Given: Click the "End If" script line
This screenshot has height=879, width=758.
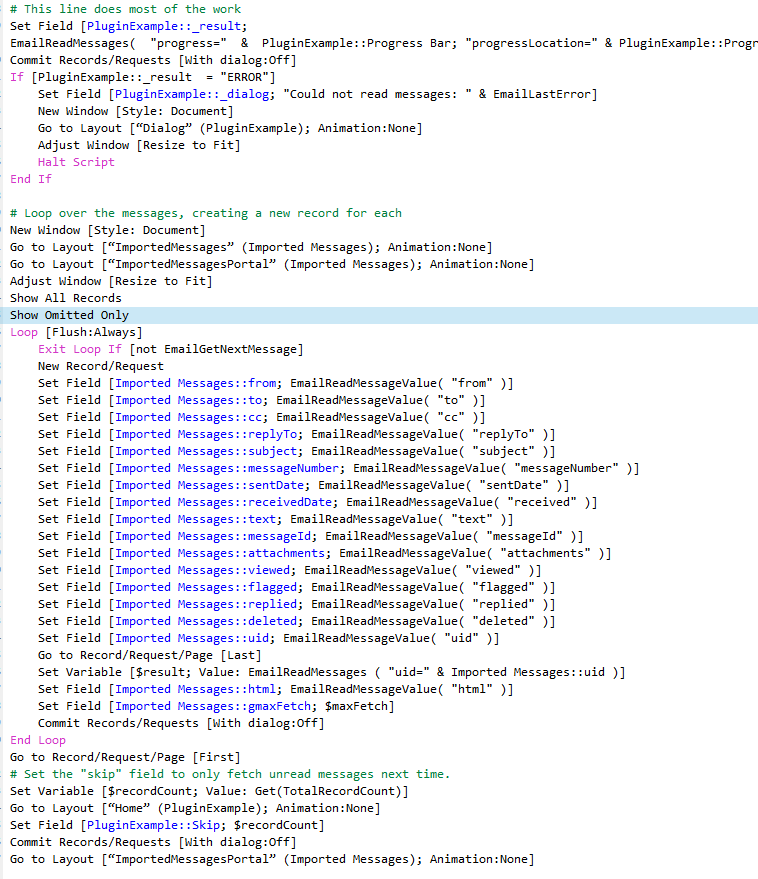Looking at the screenshot, I should (31, 179).
